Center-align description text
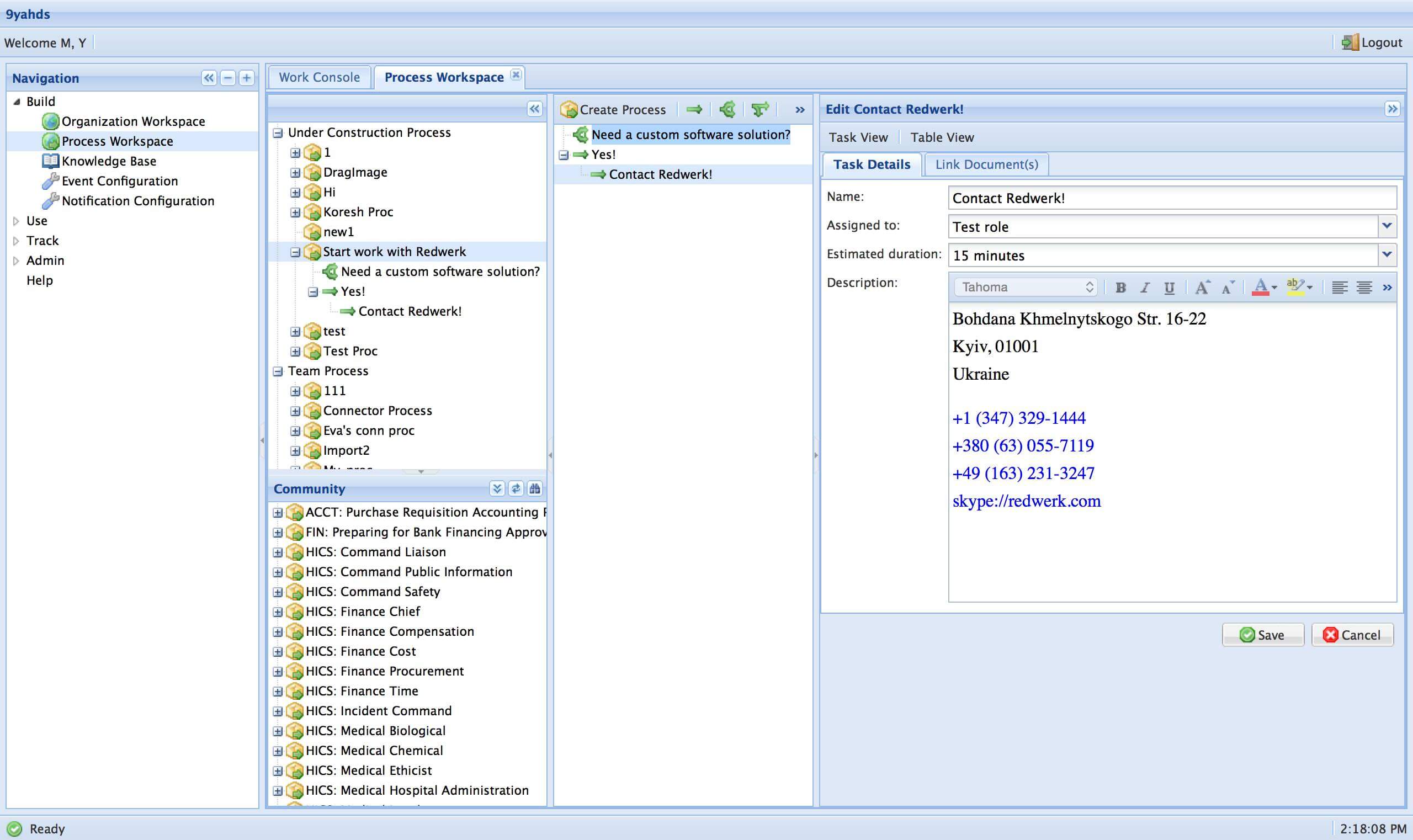Viewport: 1413px width, 840px height. 1364,288
